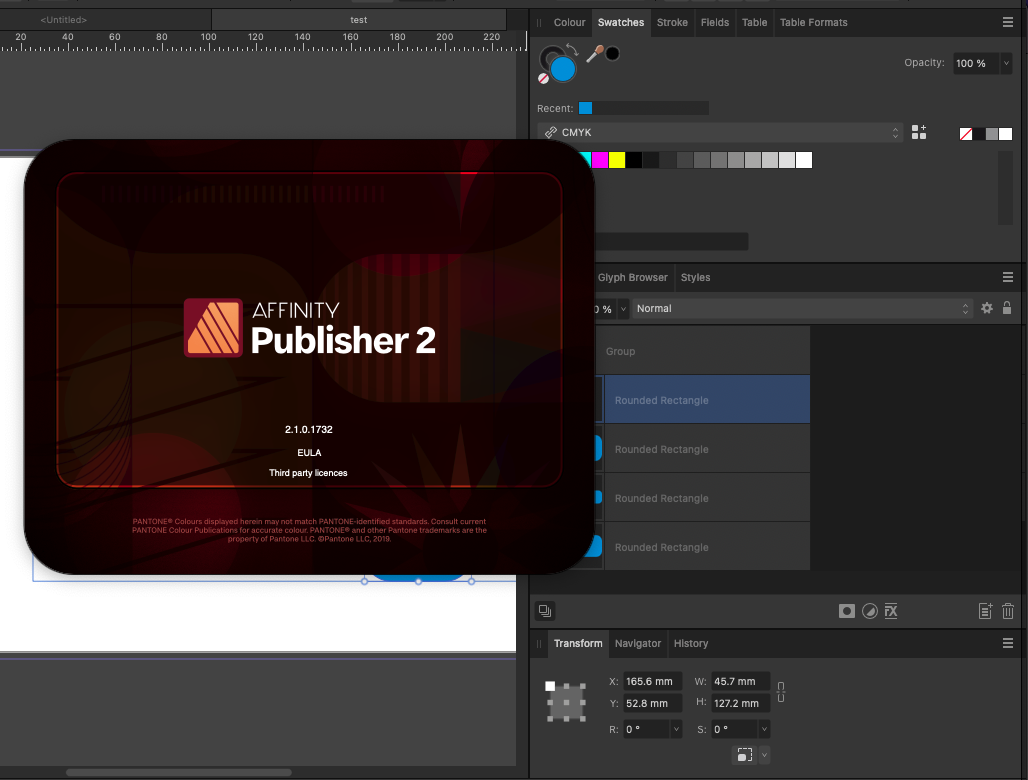The width and height of the screenshot is (1028, 780).
Task: Select the Transform tab
Action: coord(578,644)
